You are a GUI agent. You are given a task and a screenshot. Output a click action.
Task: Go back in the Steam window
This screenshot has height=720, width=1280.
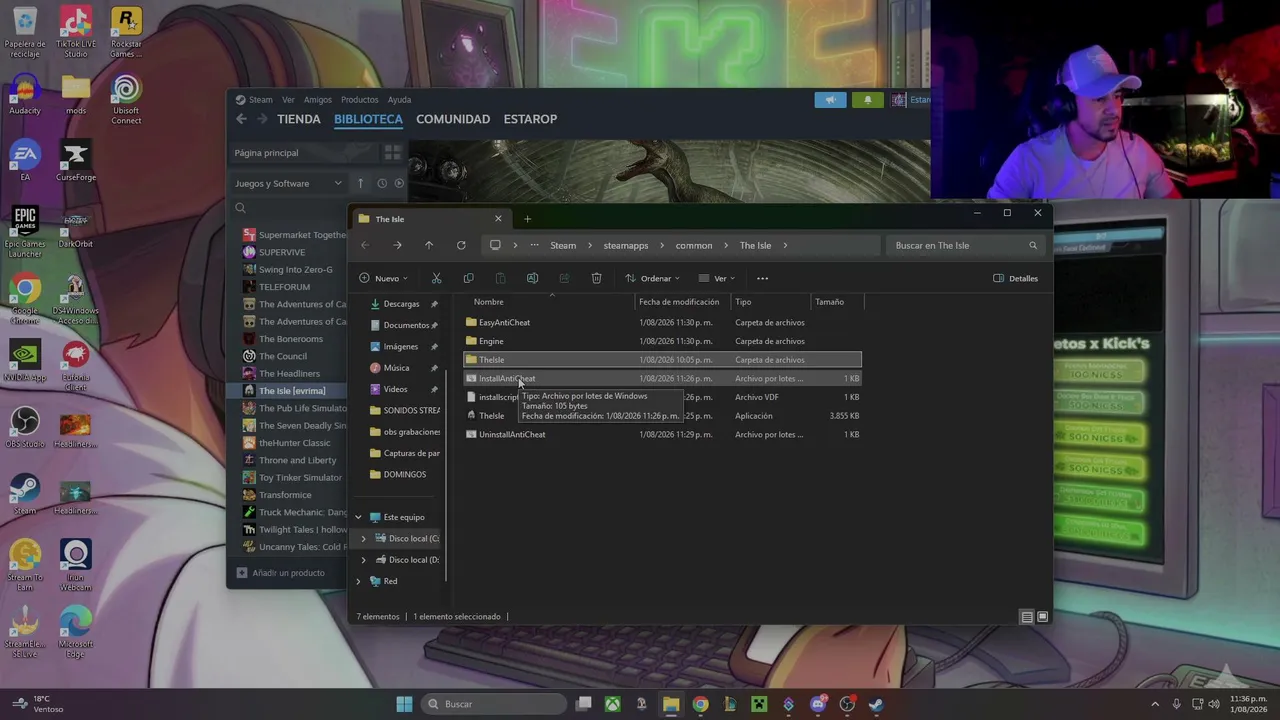(x=241, y=119)
